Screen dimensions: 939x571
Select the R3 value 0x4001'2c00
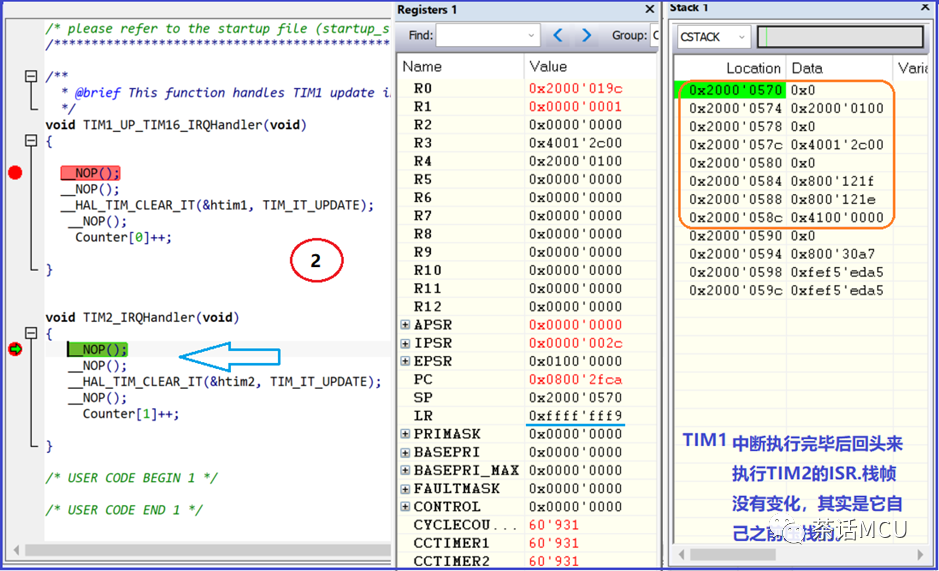[575, 143]
